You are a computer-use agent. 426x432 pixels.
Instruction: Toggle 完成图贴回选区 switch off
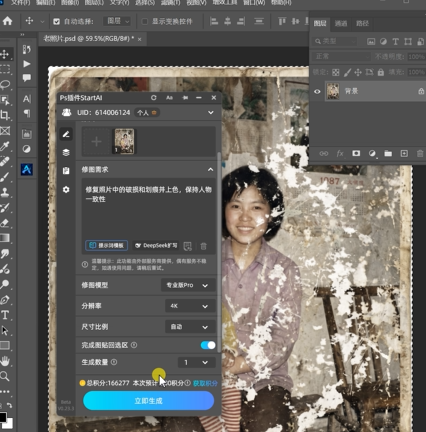tap(208, 345)
